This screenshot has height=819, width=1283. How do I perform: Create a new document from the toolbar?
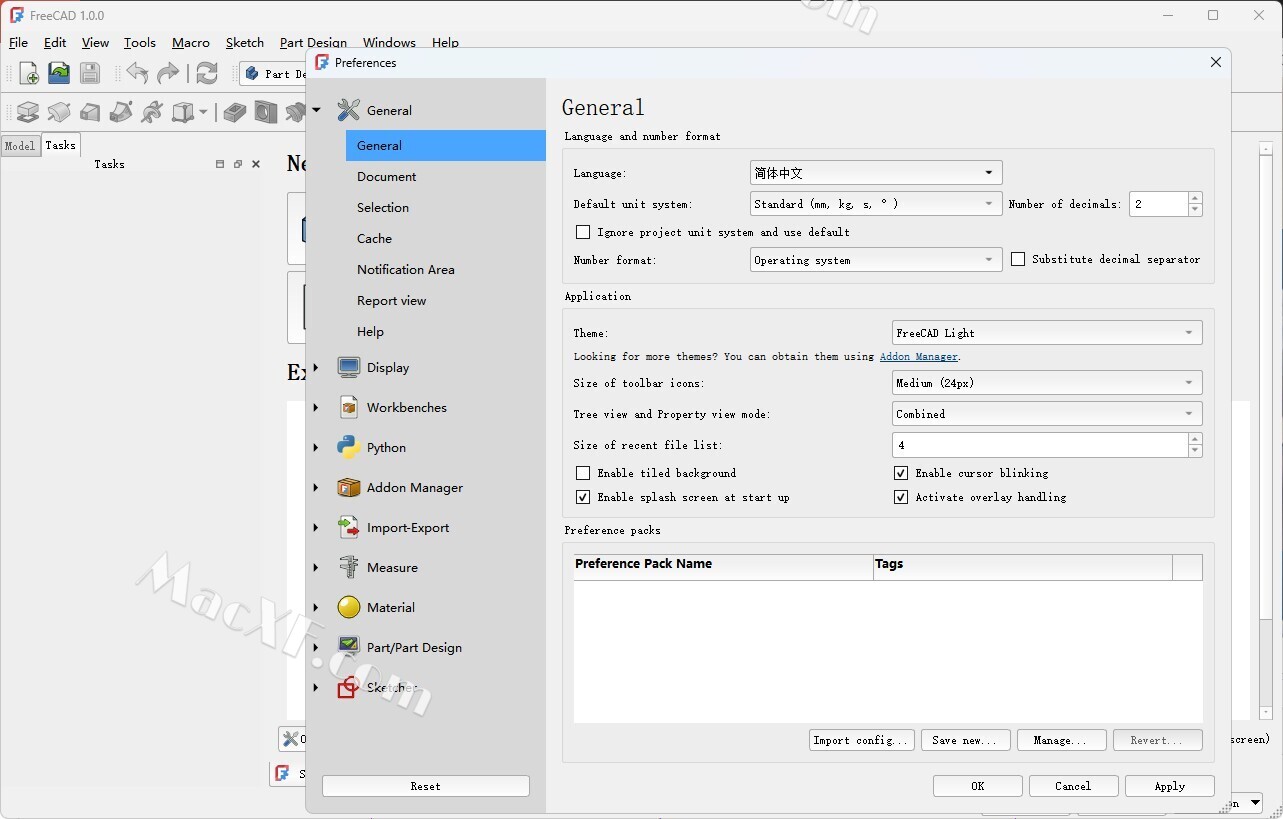(29, 73)
